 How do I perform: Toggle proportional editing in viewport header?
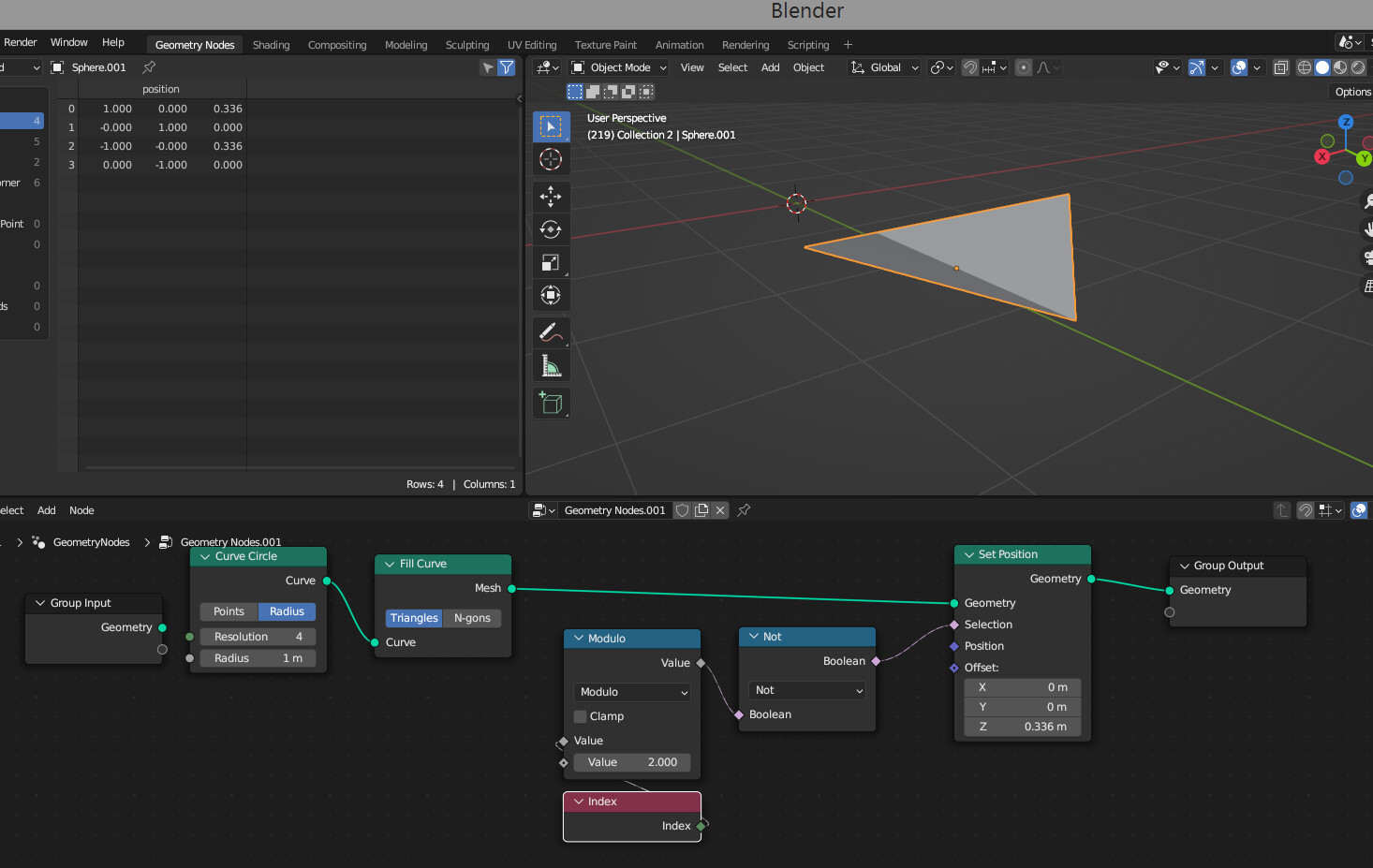pos(1024,67)
